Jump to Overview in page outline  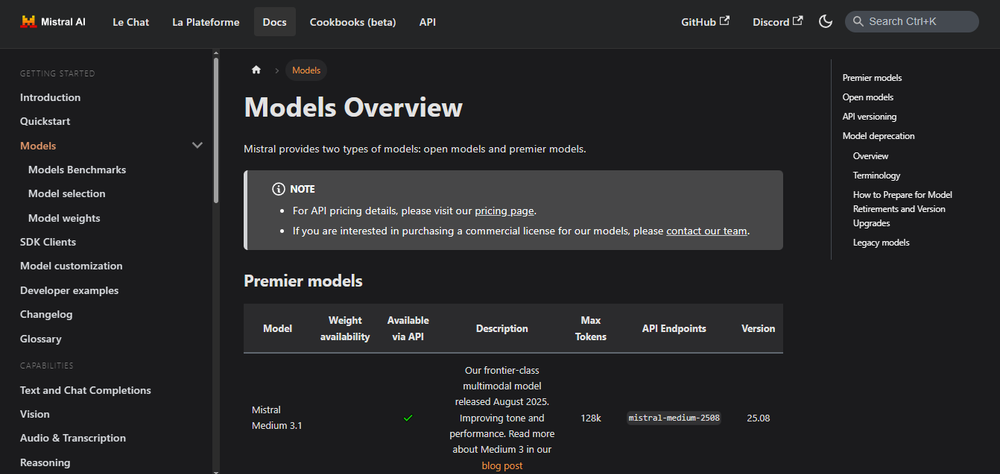tap(871, 156)
